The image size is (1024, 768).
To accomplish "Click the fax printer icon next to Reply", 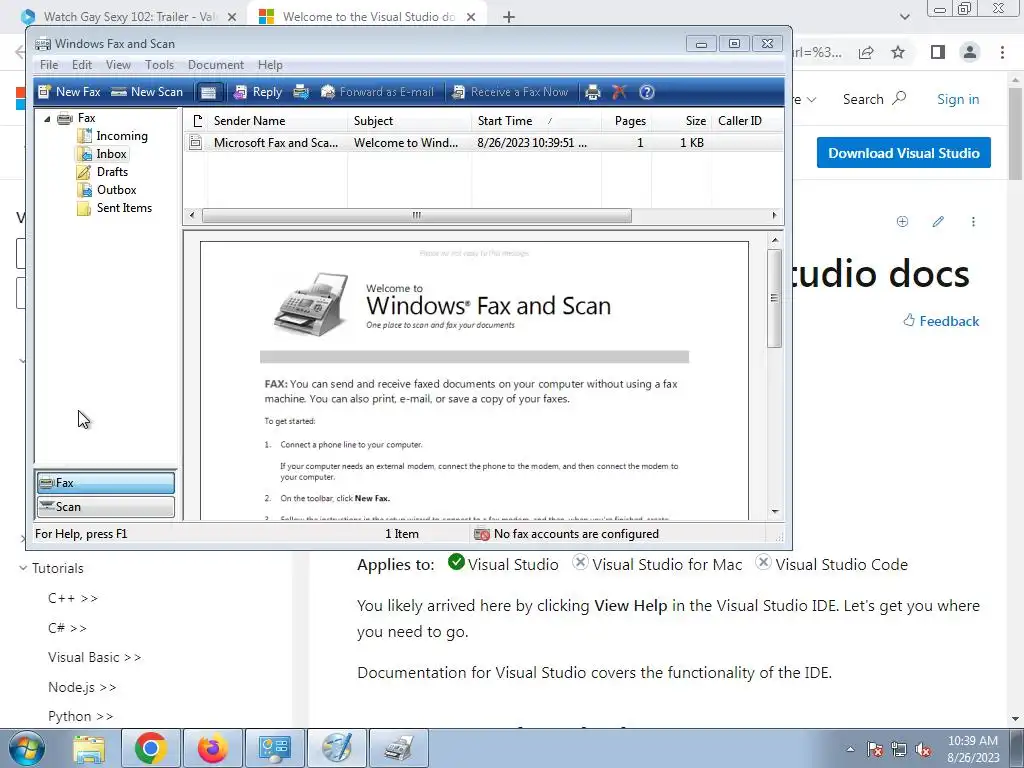I will pyautogui.click(x=301, y=92).
